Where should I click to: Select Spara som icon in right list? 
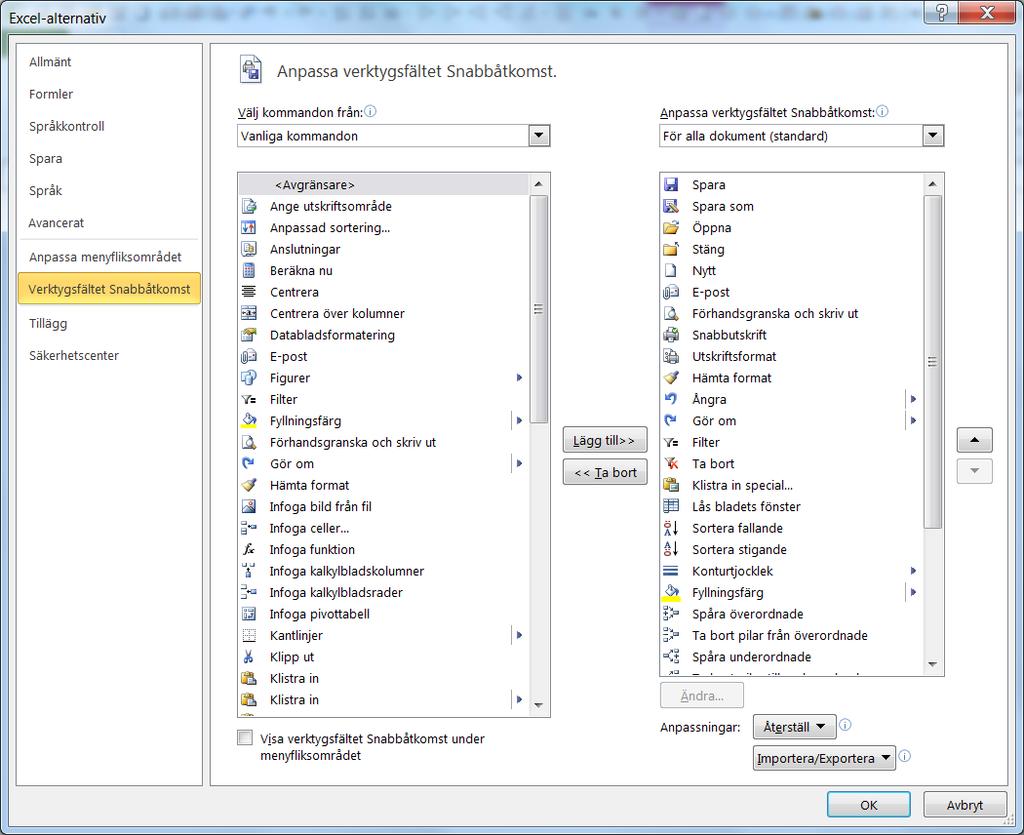click(671, 206)
